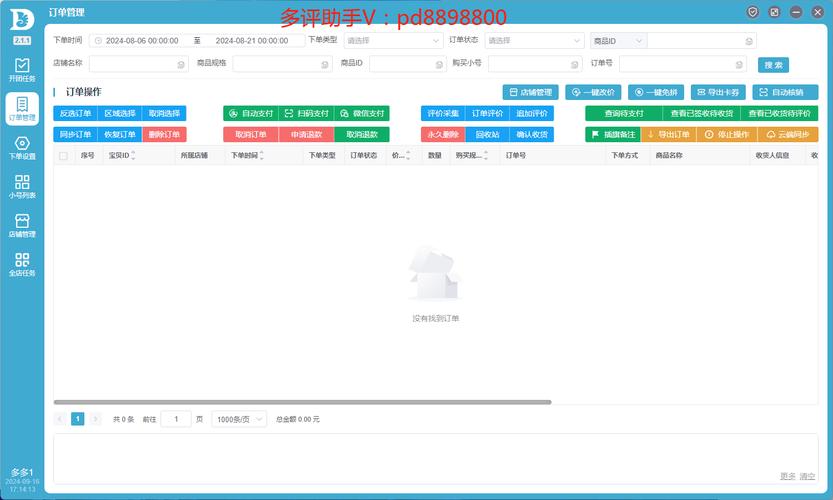
Task: Click the top 店铺管理 toolbar button
Action: 530,92
